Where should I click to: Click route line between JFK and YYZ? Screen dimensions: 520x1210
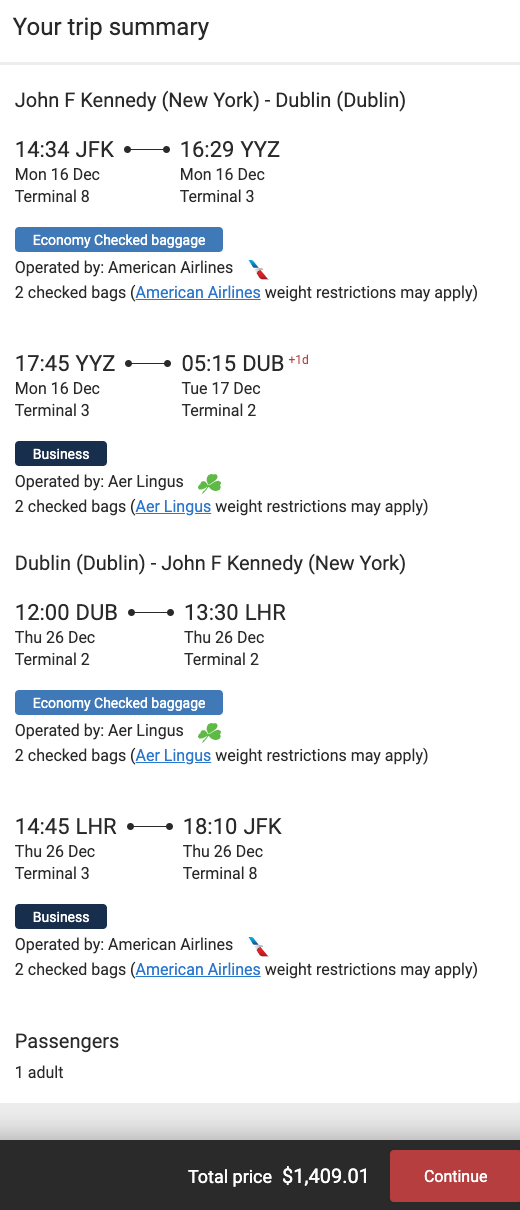pos(147,150)
